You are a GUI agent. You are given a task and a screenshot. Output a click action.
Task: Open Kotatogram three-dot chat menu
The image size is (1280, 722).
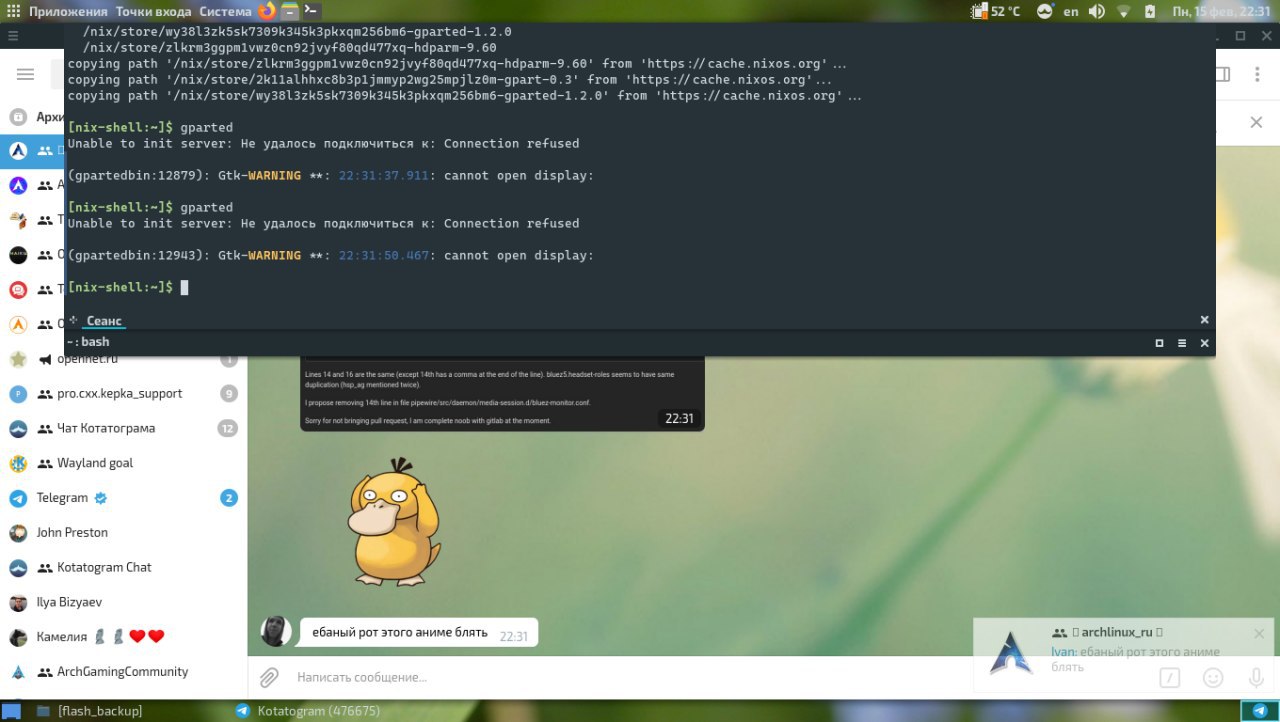(1256, 74)
